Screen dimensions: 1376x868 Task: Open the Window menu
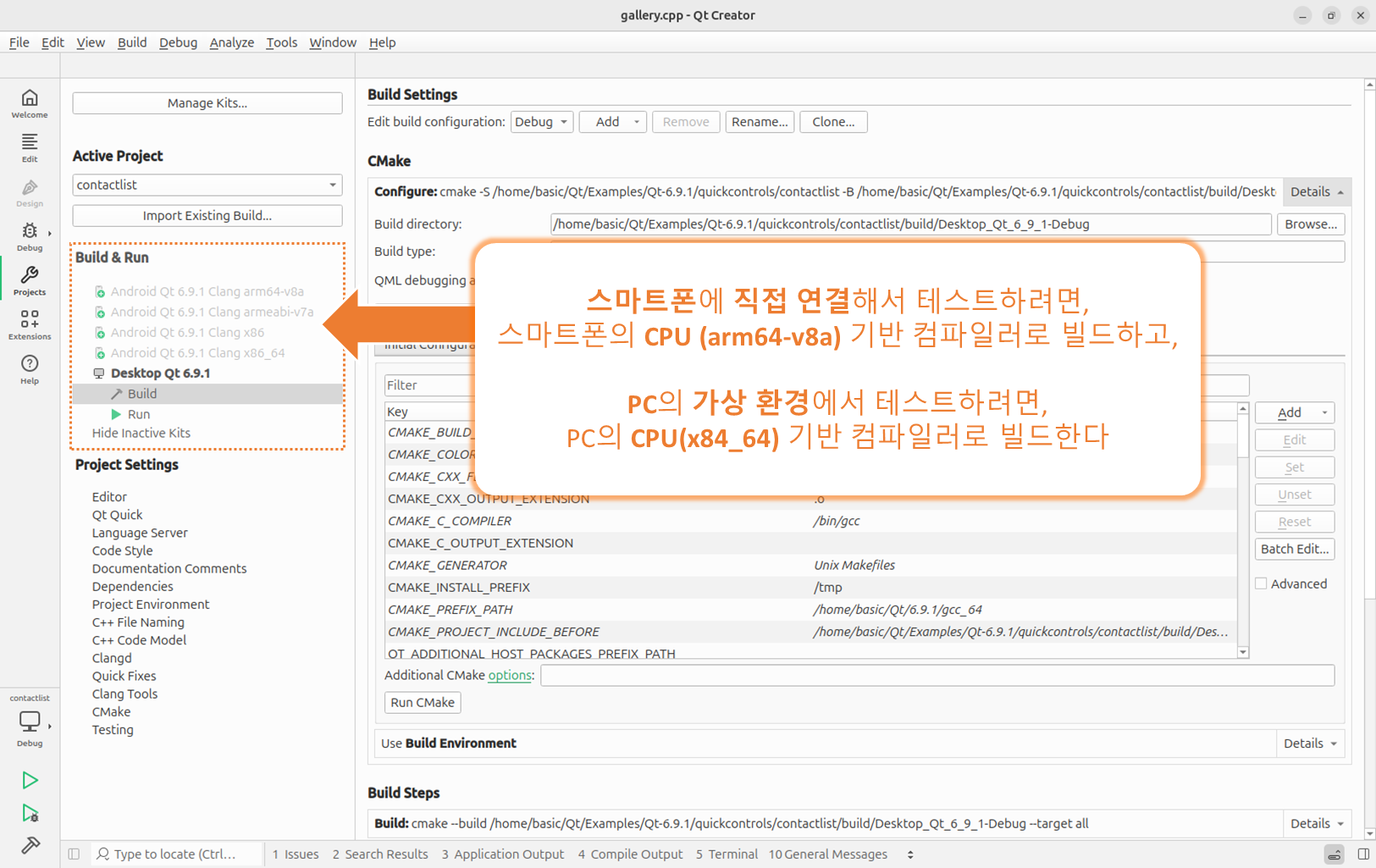332,42
